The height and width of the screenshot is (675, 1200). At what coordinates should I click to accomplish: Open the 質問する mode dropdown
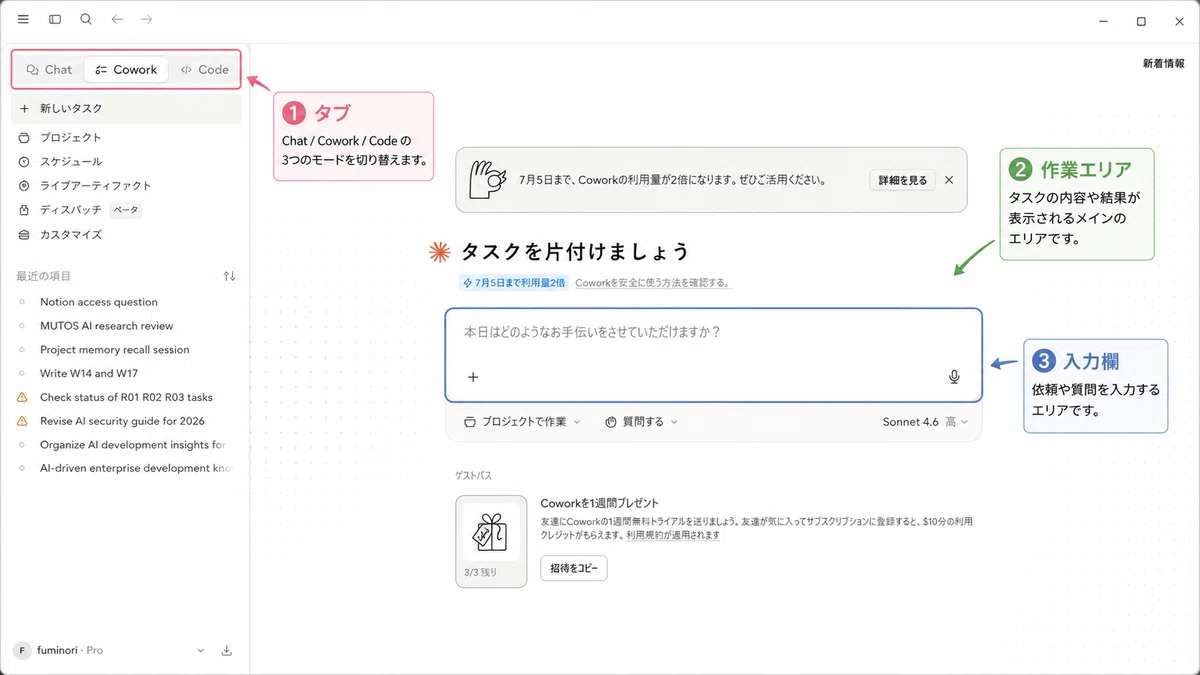(641, 422)
